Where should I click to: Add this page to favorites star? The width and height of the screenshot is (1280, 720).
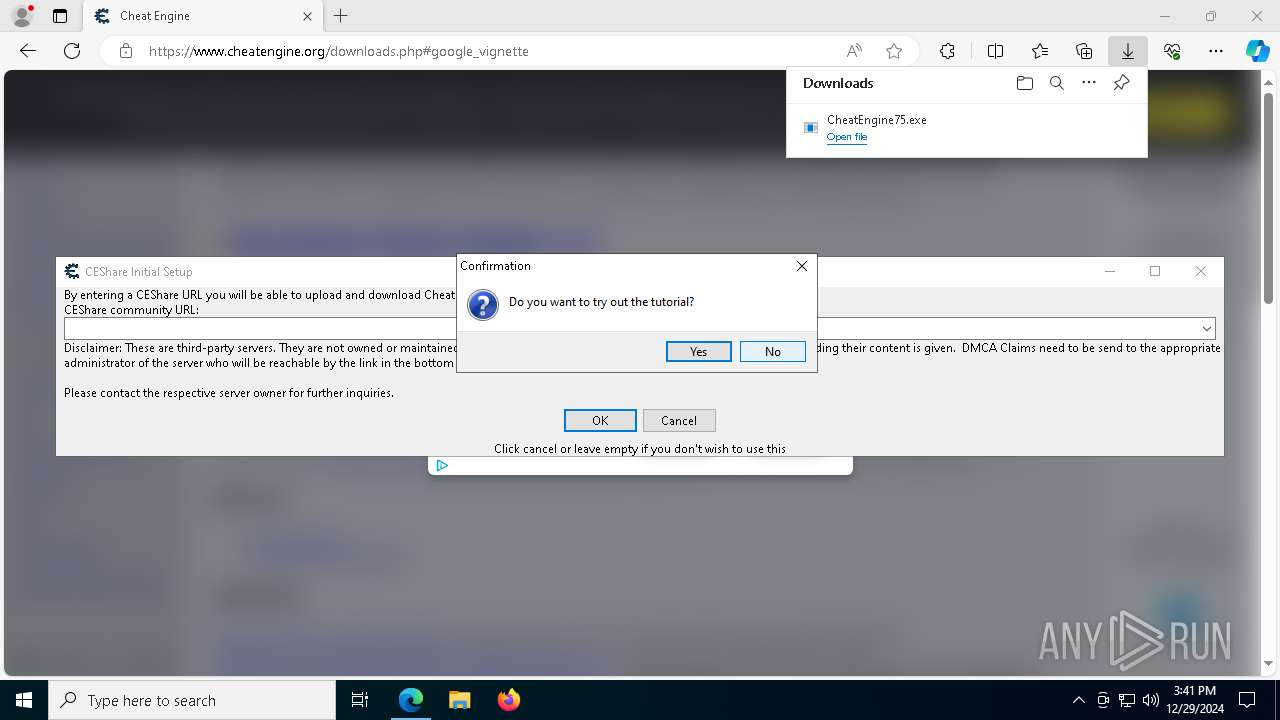pos(894,51)
